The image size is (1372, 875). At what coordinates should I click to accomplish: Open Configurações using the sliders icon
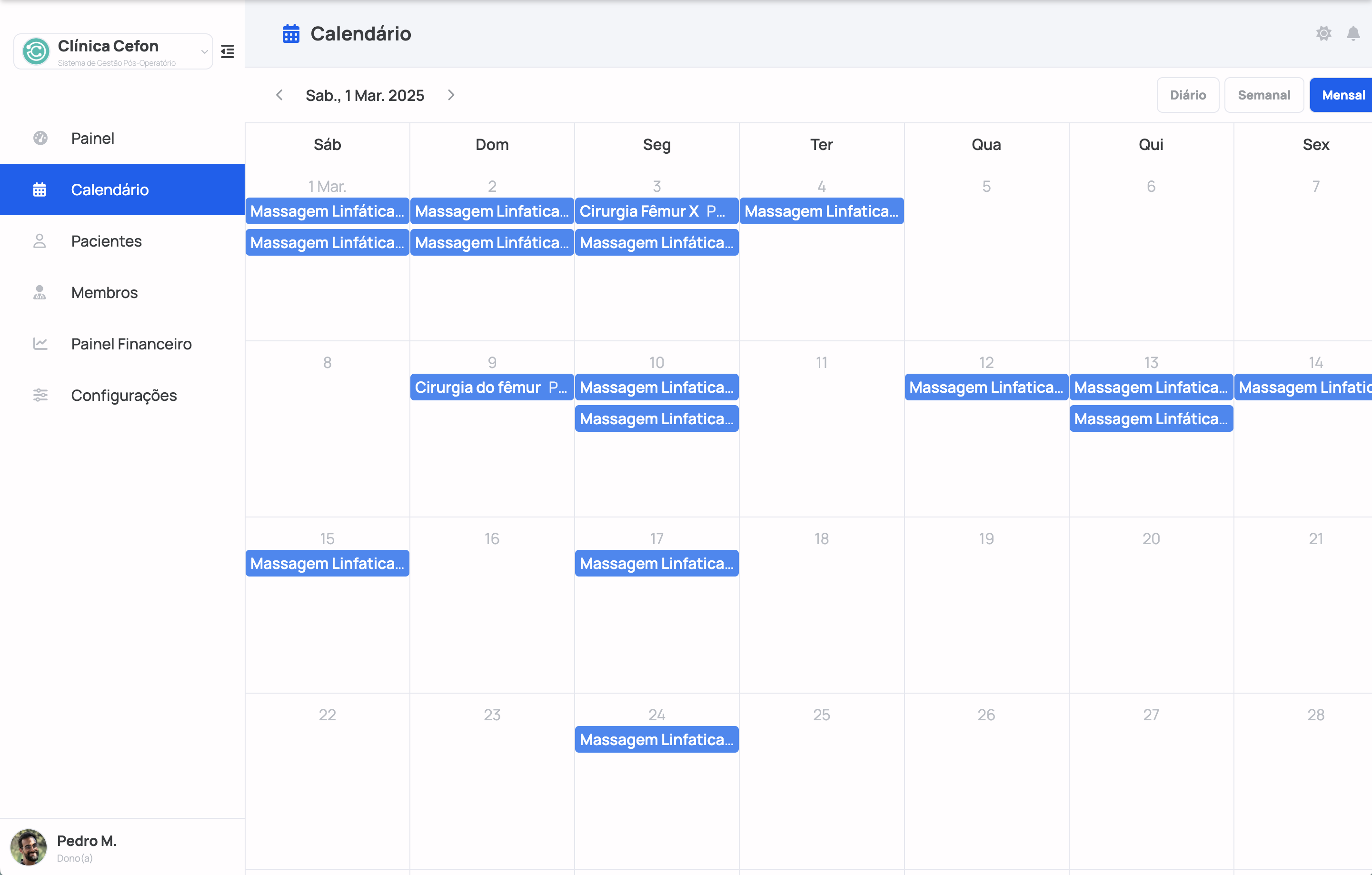(x=40, y=395)
